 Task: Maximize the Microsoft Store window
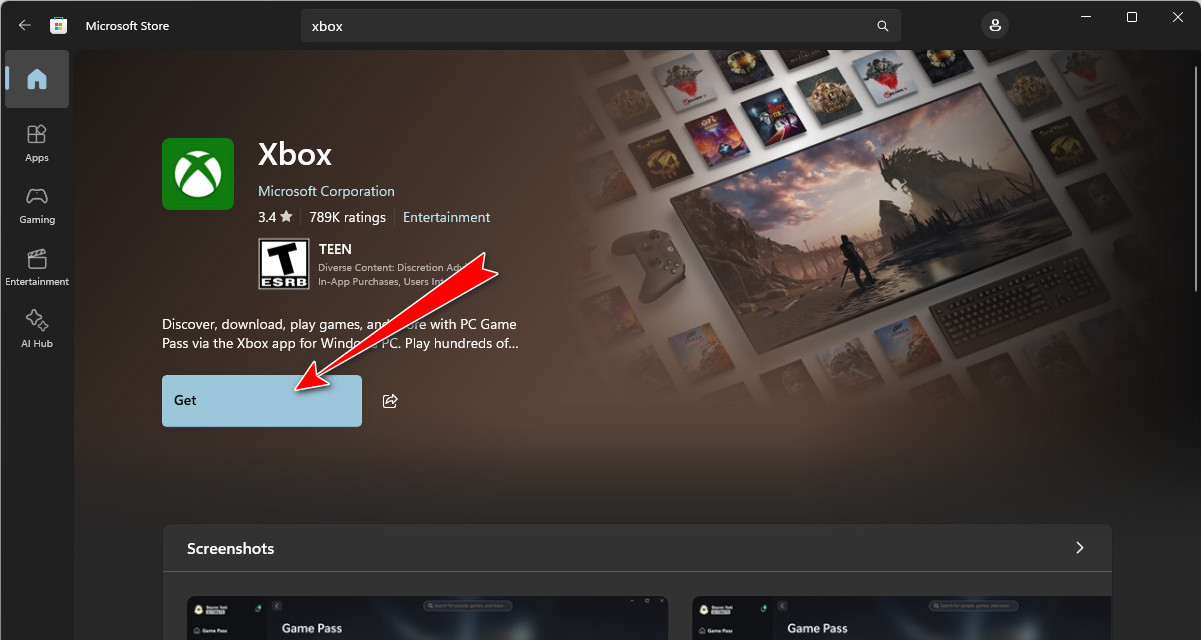[x=1131, y=17]
